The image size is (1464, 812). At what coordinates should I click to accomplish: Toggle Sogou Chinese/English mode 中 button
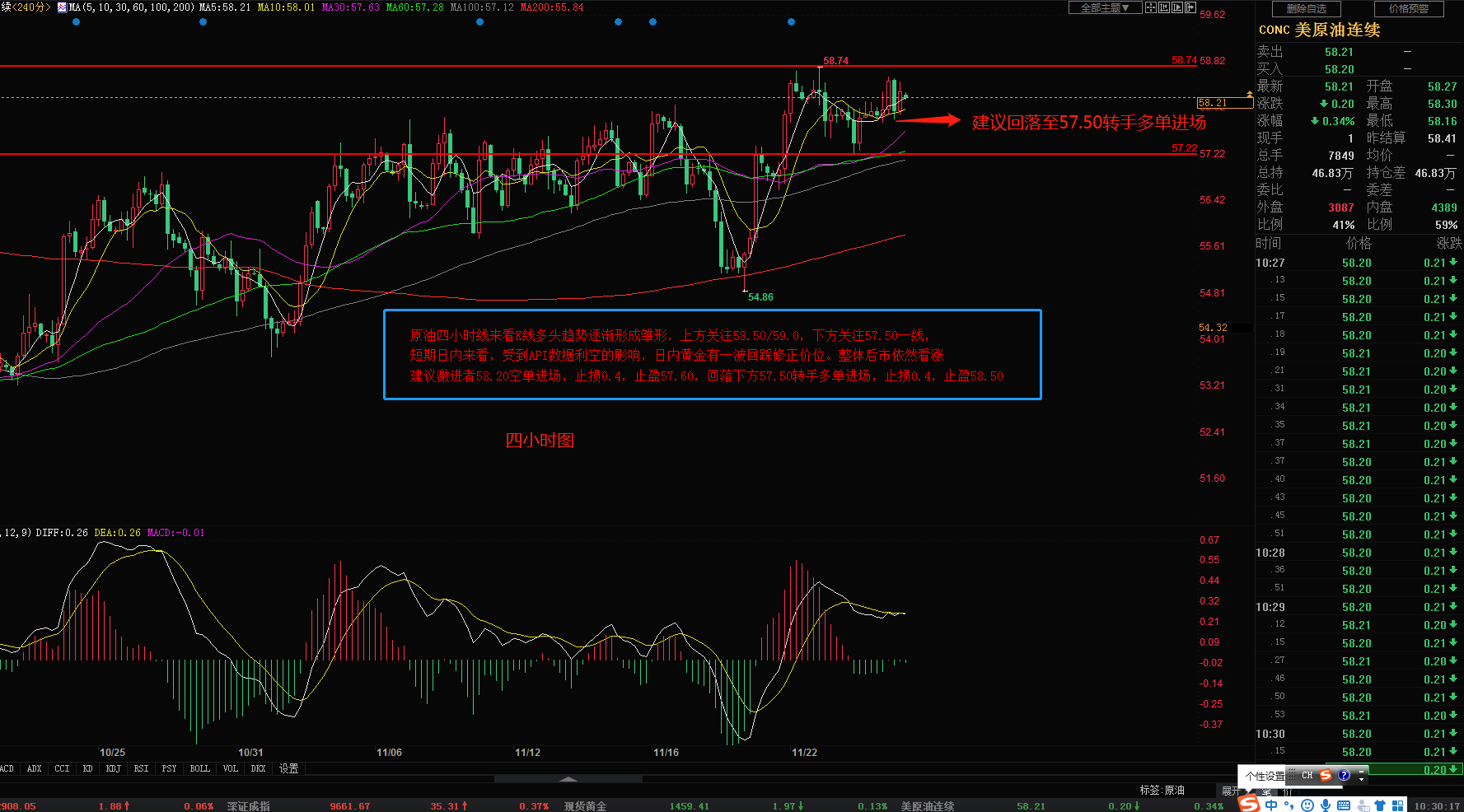pos(1272,805)
